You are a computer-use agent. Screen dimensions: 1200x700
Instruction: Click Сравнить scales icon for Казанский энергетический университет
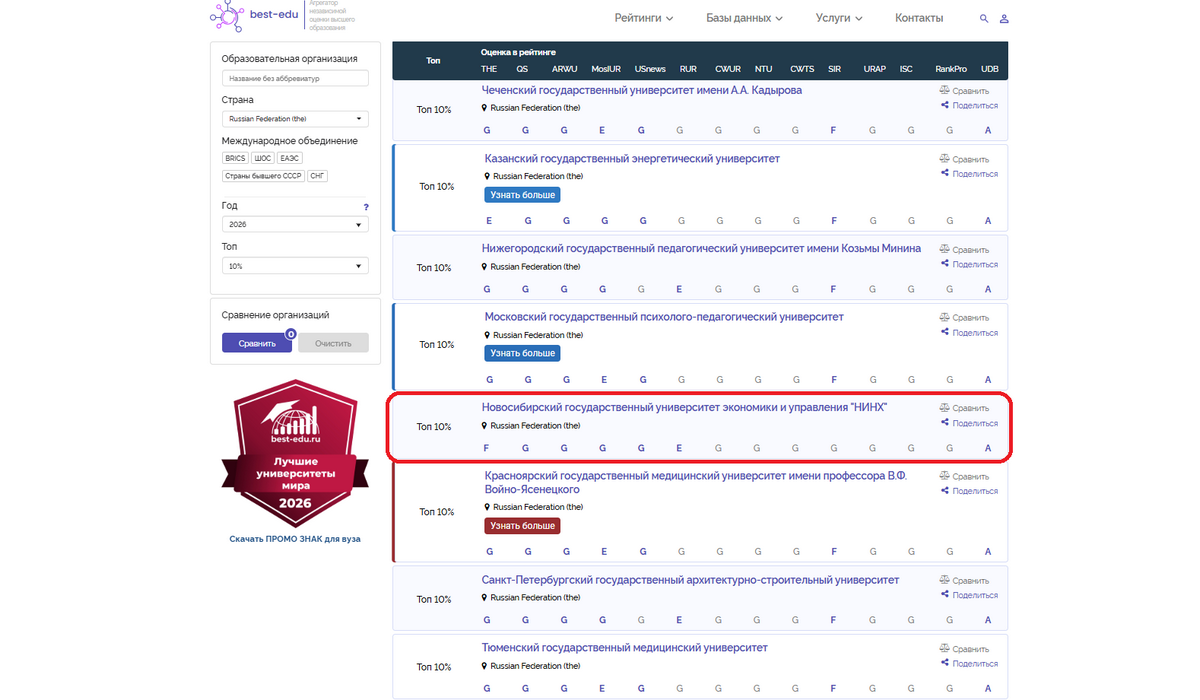[x=944, y=159]
